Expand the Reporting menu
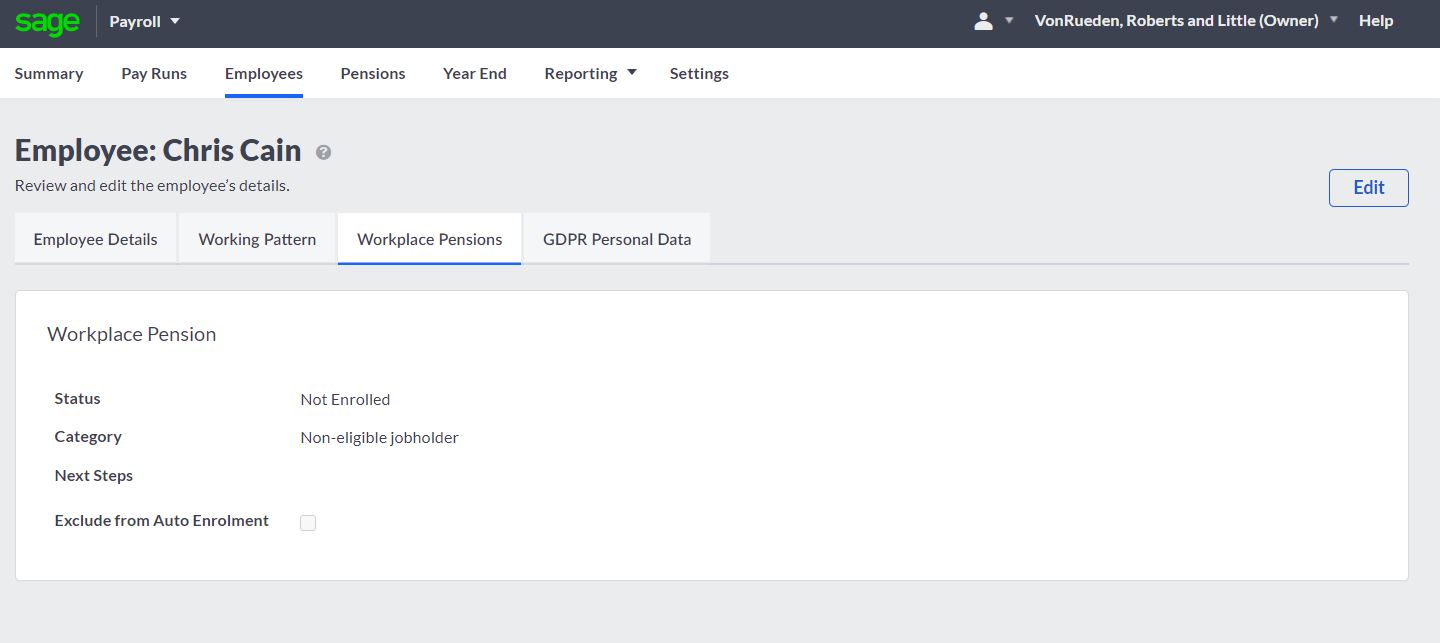This screenshot has height=643, width=1440. point(590,73)
